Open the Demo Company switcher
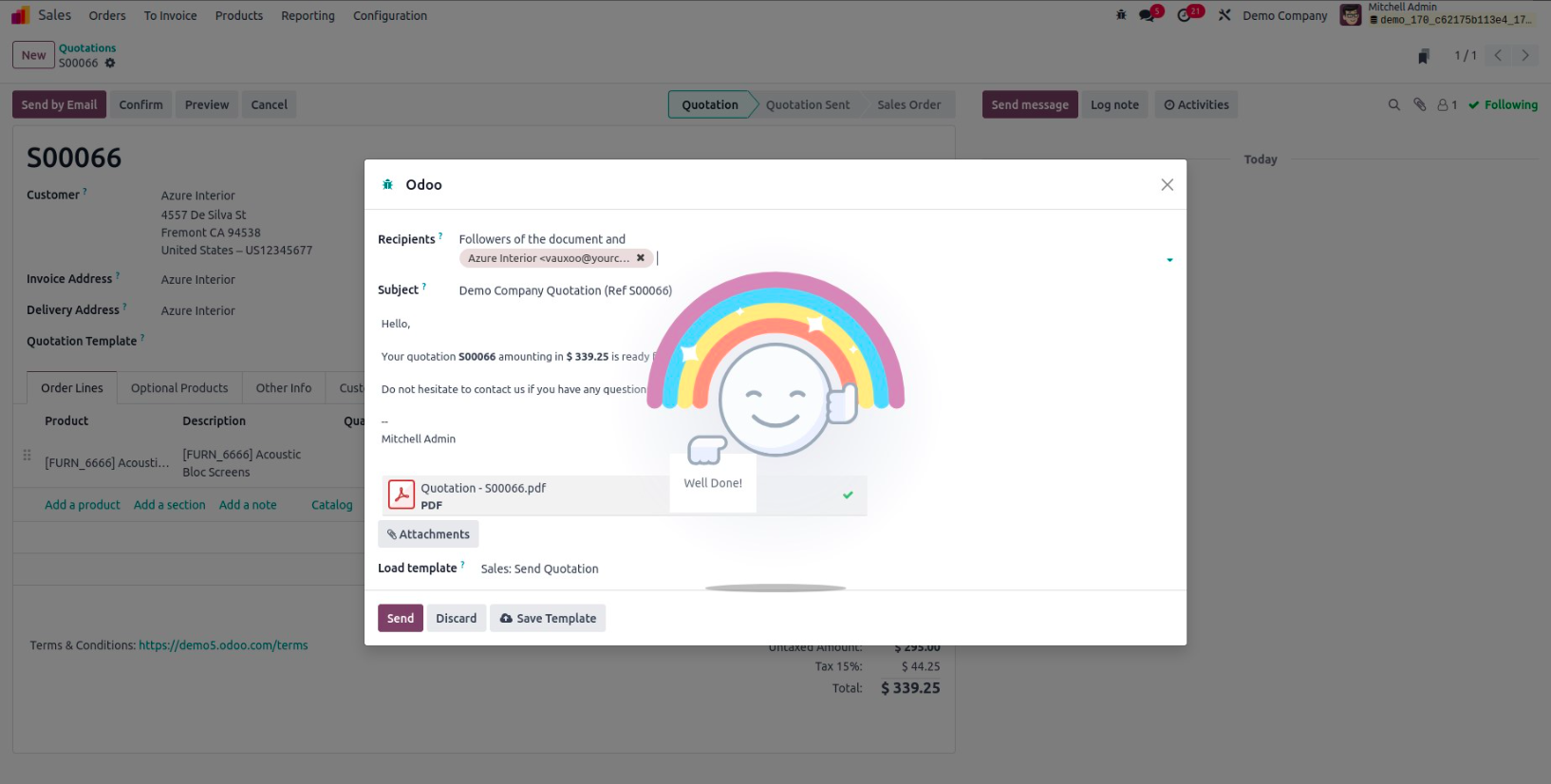Image resolution: width=1551 pixels, height=784 pixels. pos(1285,15)
